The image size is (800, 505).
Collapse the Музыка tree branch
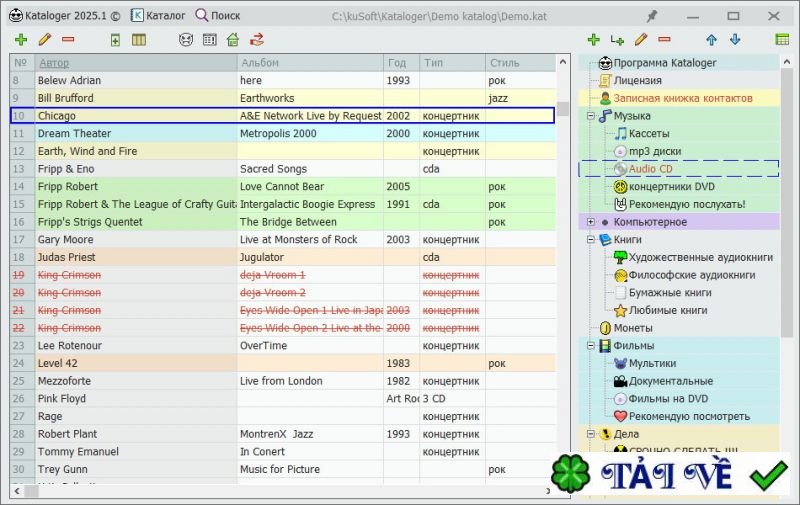point(591,116)
